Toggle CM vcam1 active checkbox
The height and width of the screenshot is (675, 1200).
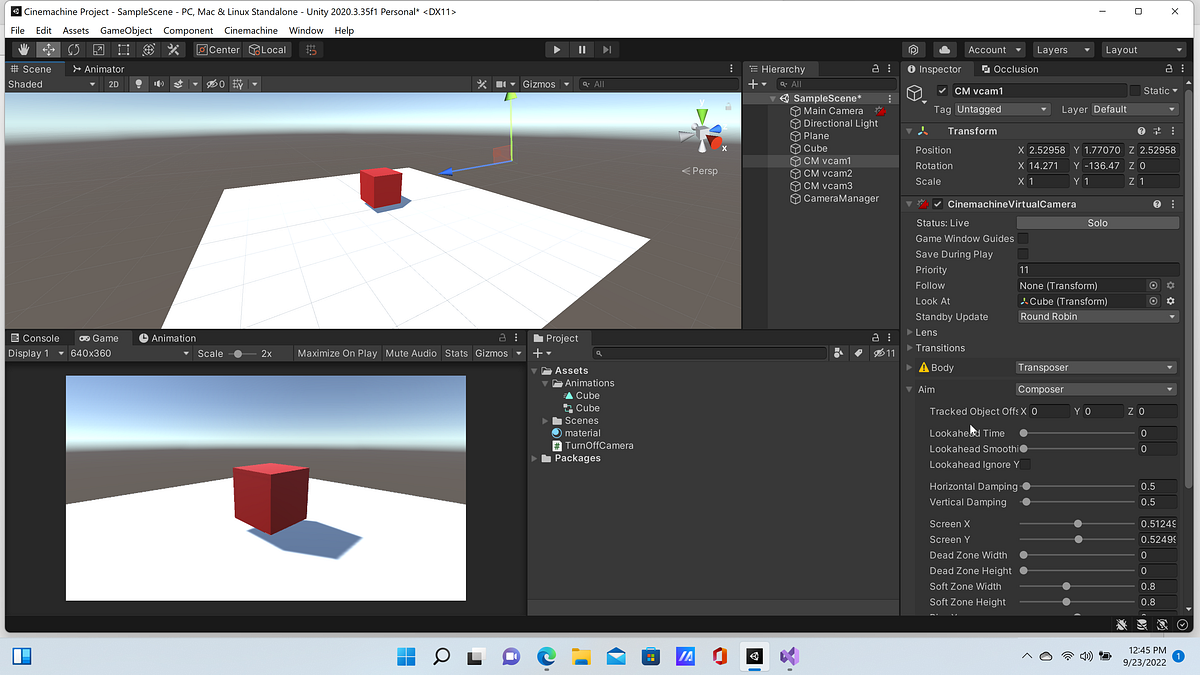942,91
